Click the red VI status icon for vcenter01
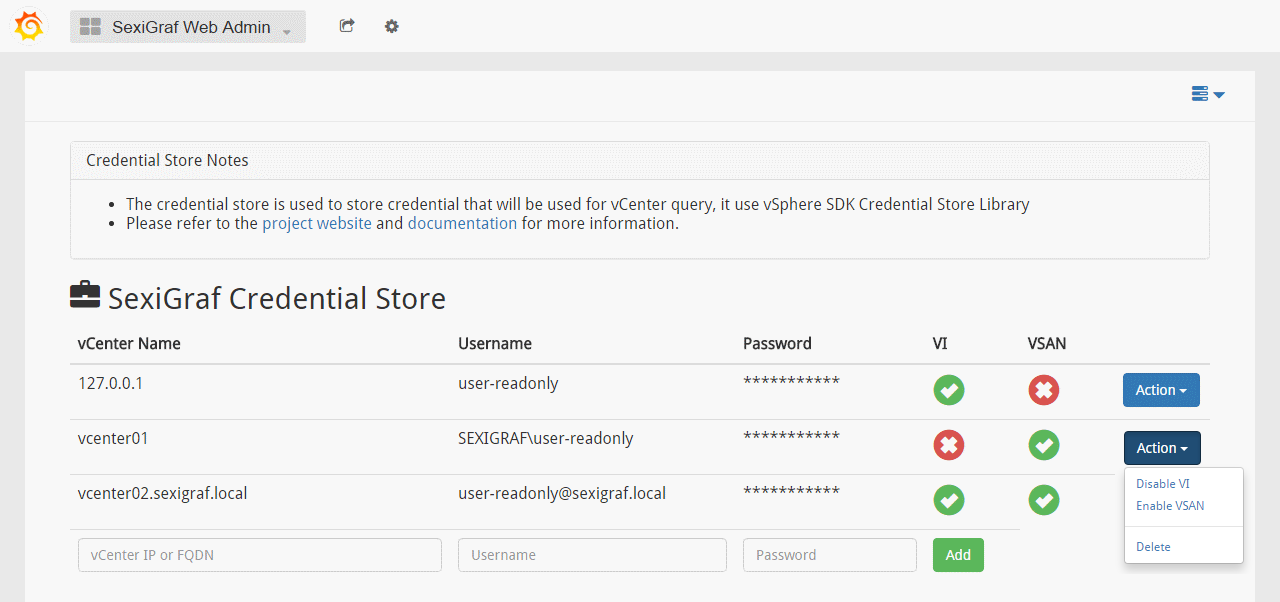Image resolution: width=1280 pixels, height=602 pixels. click(x=948, y=445)
